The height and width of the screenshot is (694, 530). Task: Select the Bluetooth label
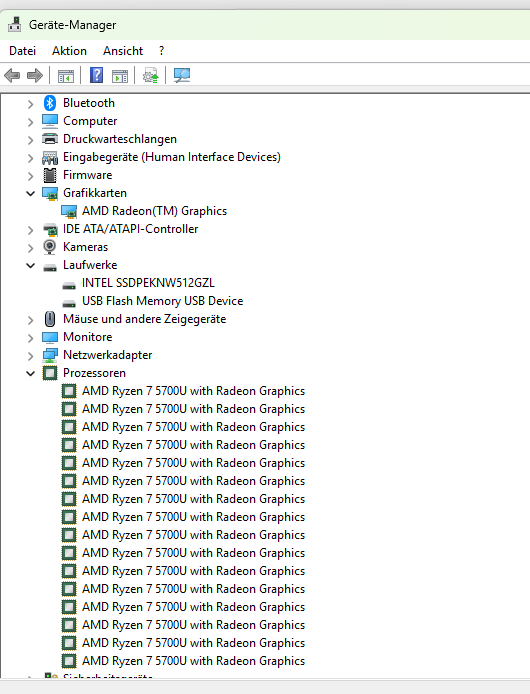[x=89, y=103]
